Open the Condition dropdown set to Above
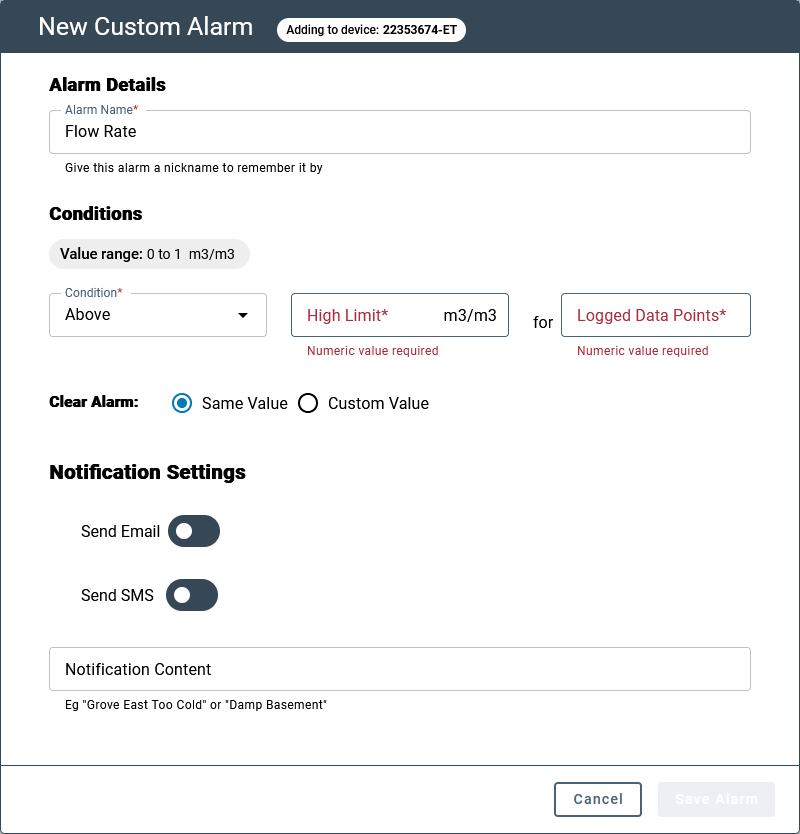This screenshot has width=800, height=834. [158, 315]
